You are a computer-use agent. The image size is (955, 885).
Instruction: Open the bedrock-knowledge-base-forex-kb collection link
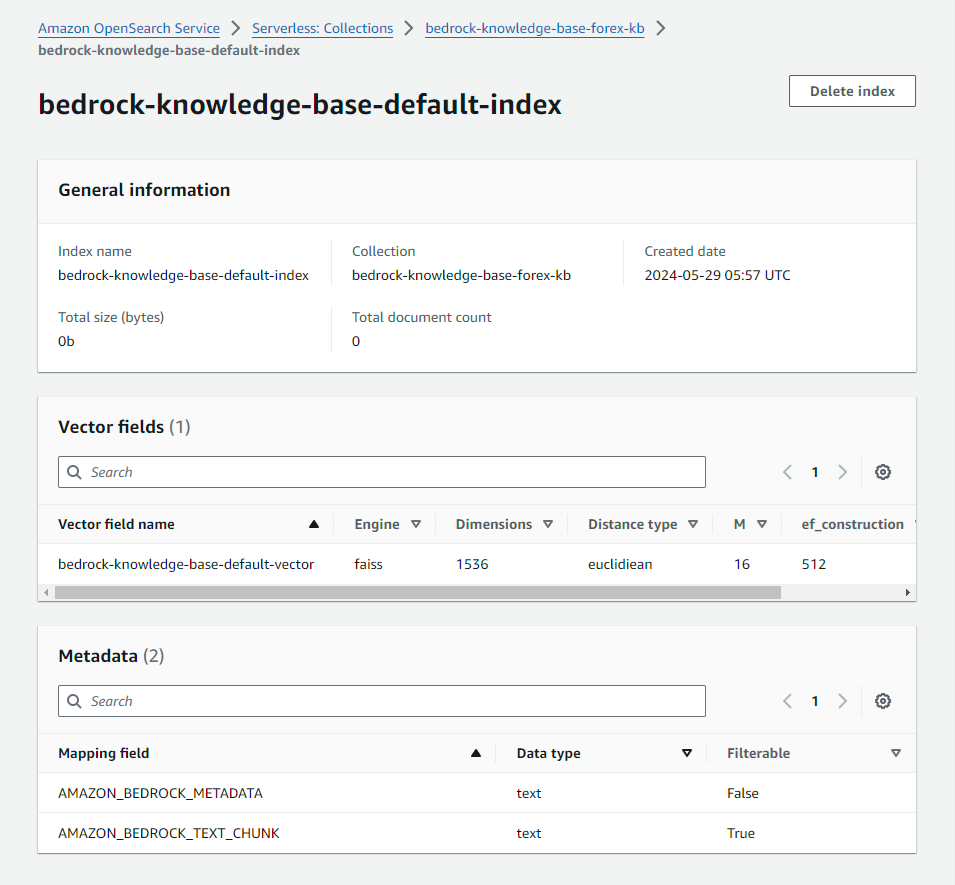coord(534,28)
